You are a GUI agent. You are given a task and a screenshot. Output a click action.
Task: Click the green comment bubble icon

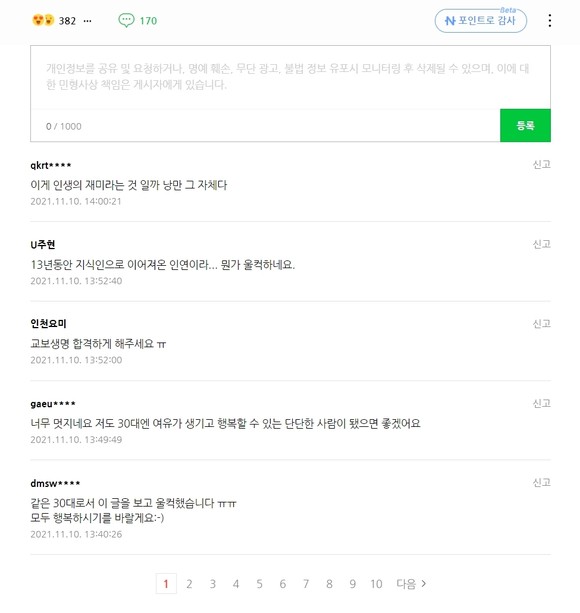coord(126,20)
